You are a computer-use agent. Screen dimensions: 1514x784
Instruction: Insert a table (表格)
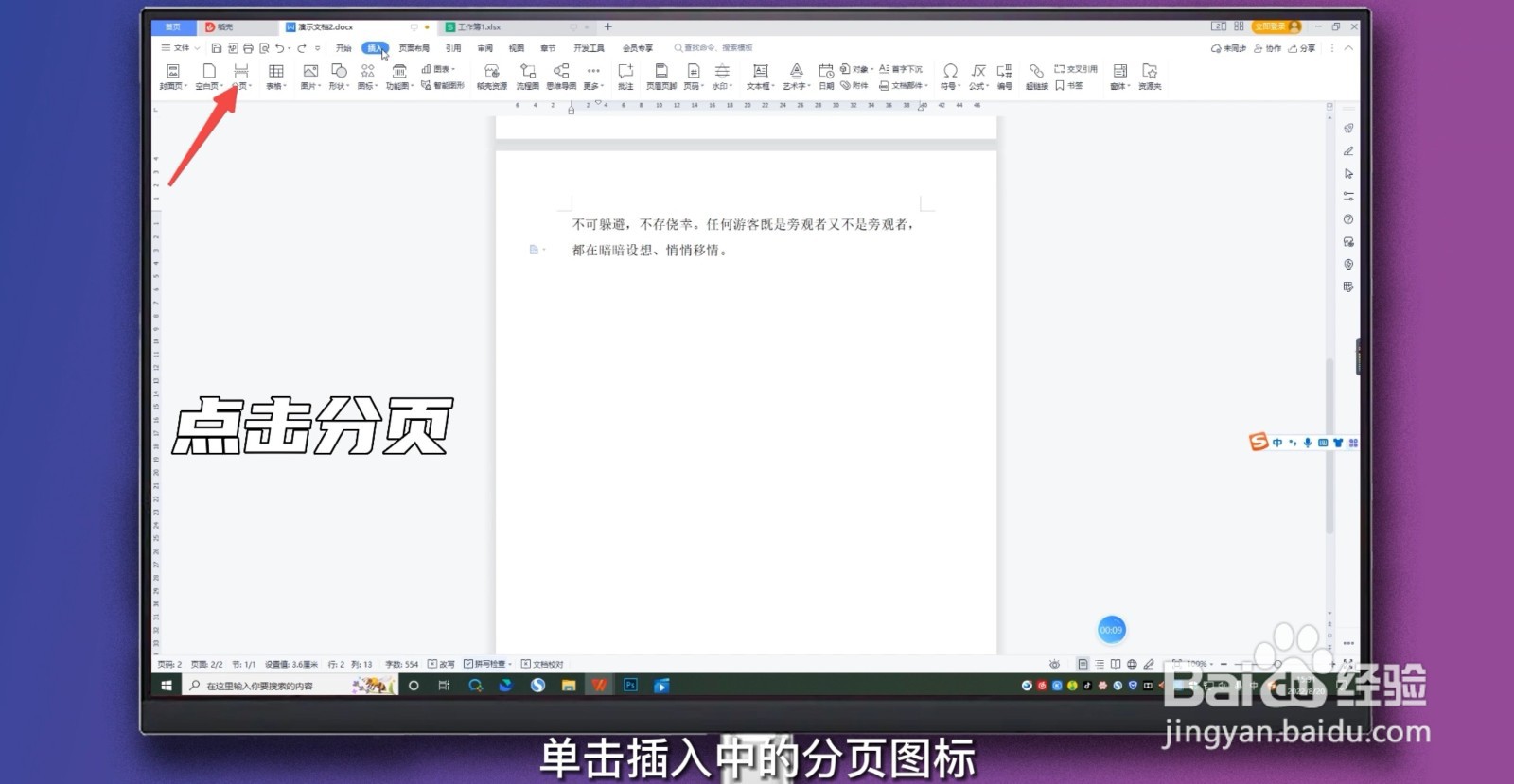click(x=276, y=77)
